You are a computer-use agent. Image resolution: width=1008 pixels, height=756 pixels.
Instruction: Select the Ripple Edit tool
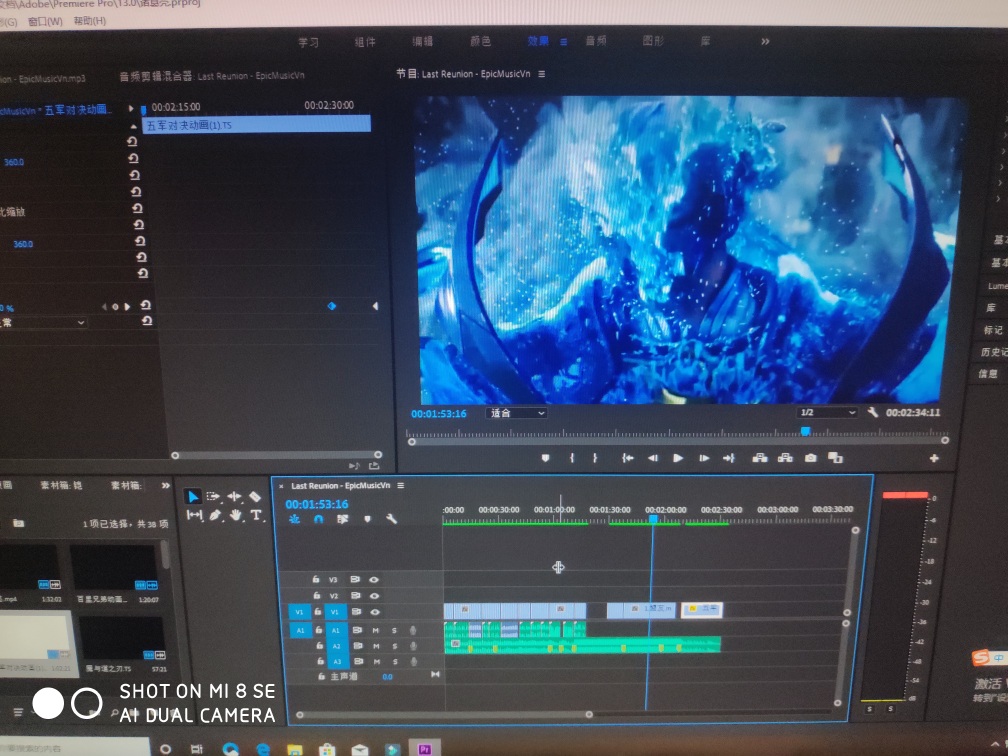(234, 496)
